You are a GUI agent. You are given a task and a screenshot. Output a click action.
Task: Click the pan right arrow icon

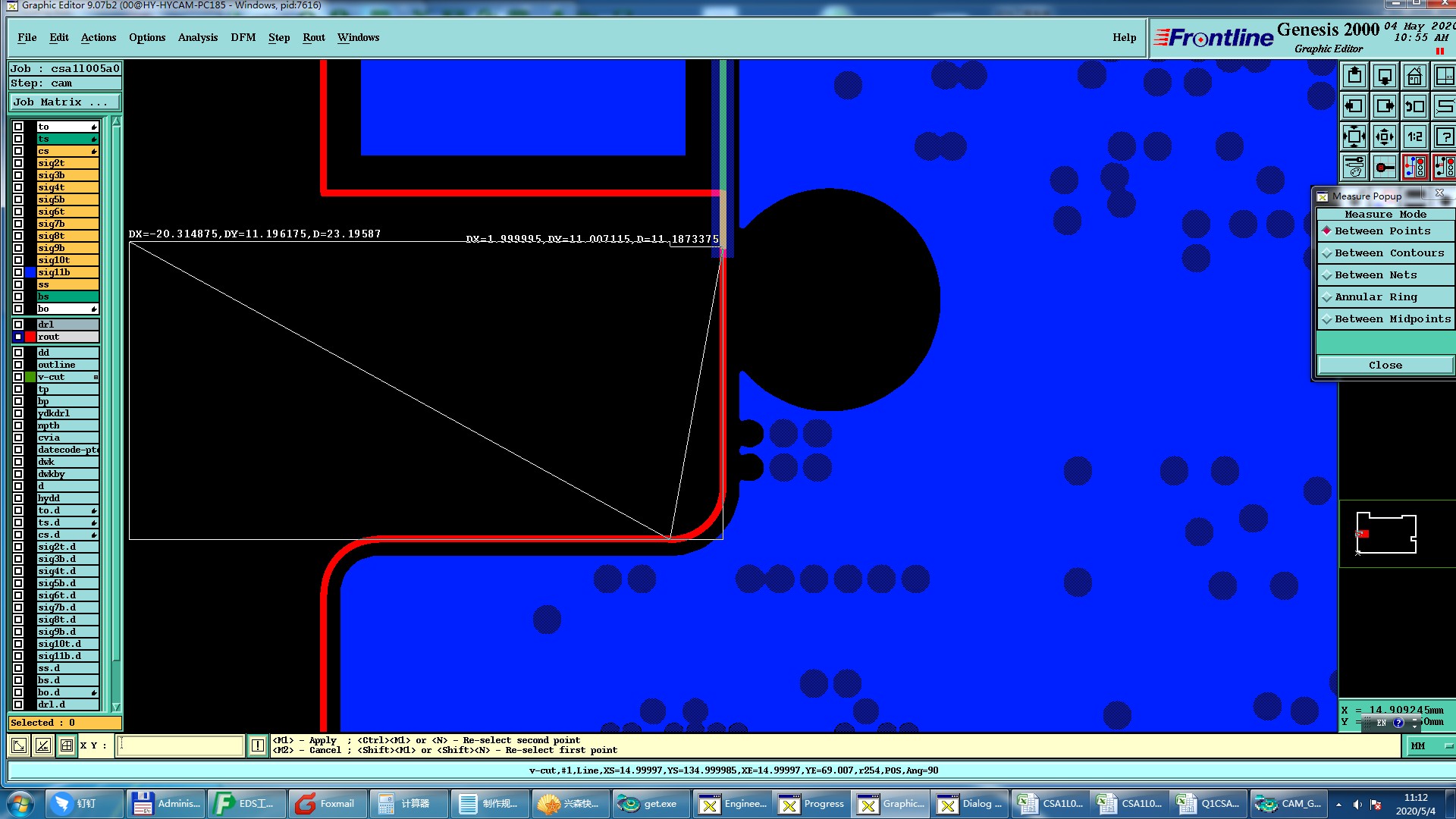[x=1385, y=107]
